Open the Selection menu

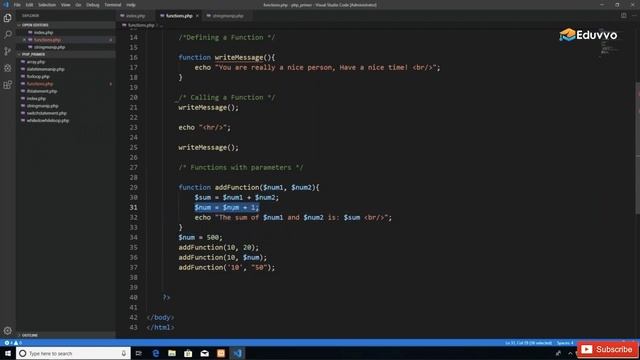click(47, 5)
